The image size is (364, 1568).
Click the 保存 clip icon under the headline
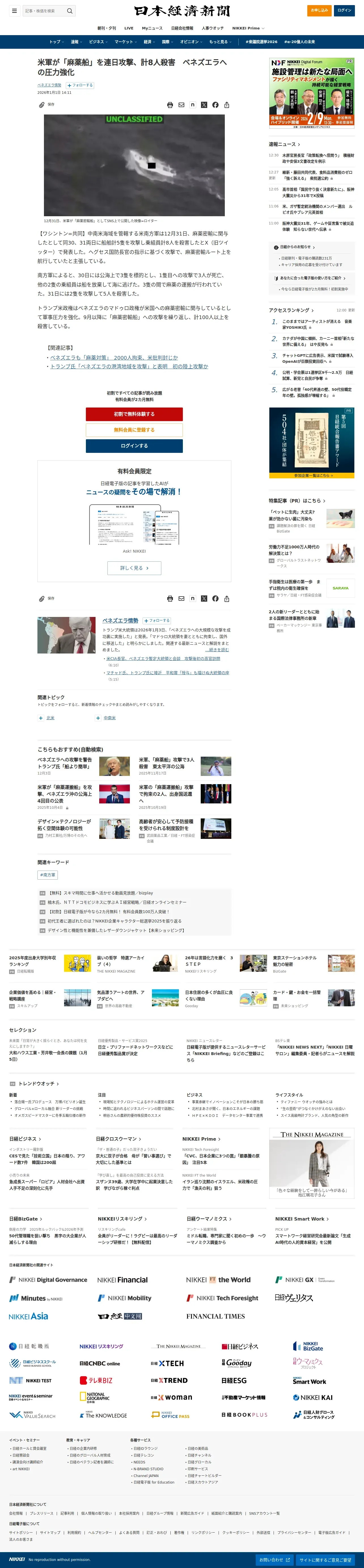(x=41, y=105)
